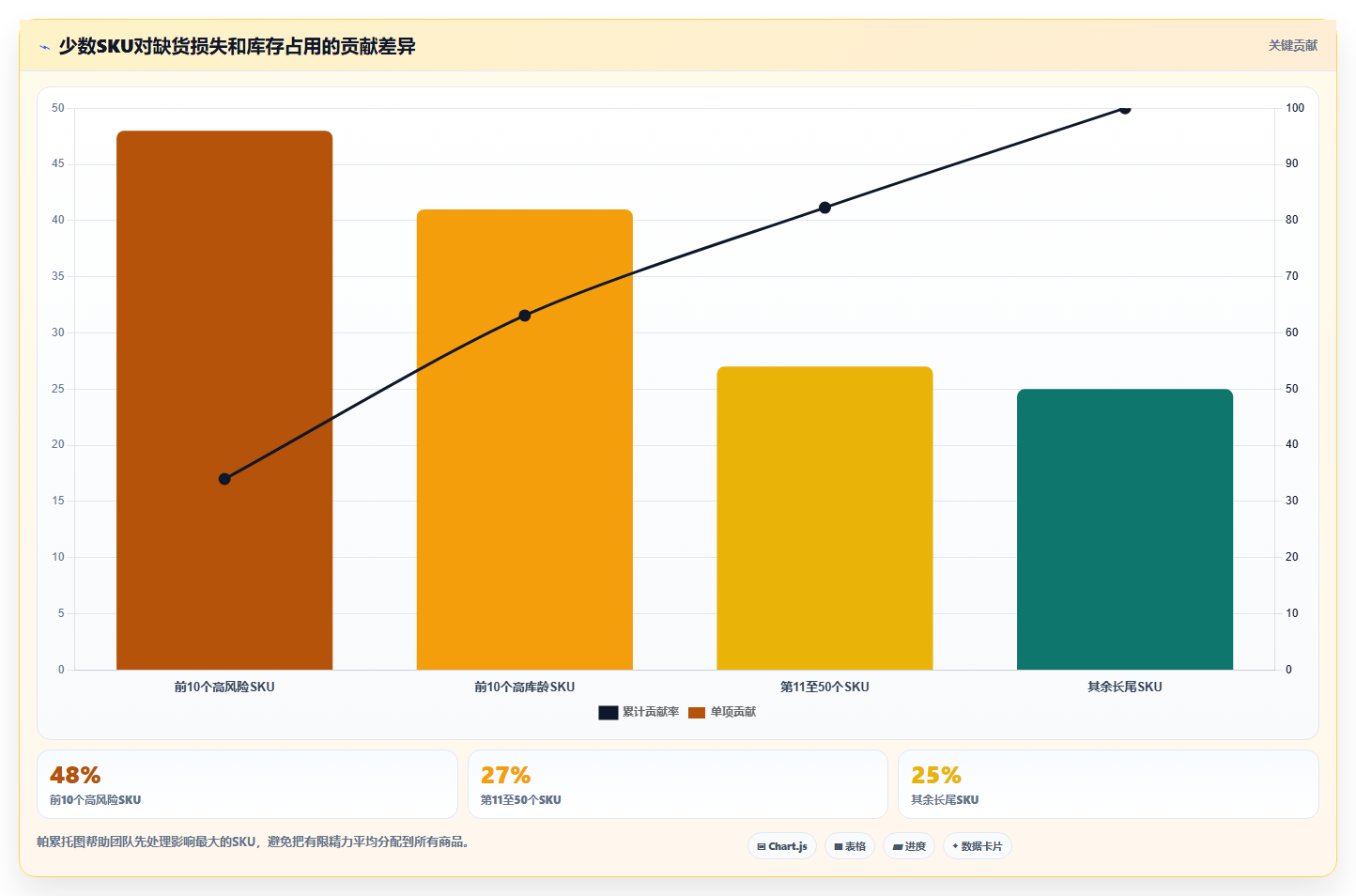Click the title 少数SKU对缺货损失和库存占用的贡献差异

click(237, 46)
